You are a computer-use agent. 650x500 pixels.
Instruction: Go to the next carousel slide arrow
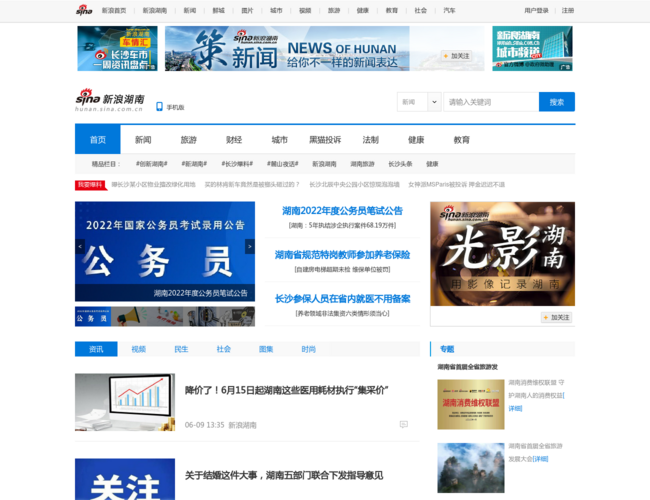pos(250,246)
